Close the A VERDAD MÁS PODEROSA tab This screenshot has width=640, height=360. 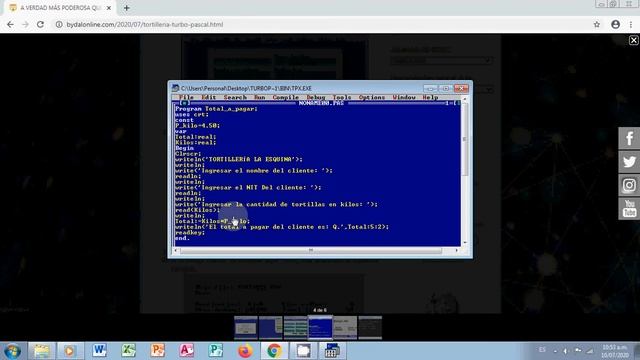click(109, 8)
